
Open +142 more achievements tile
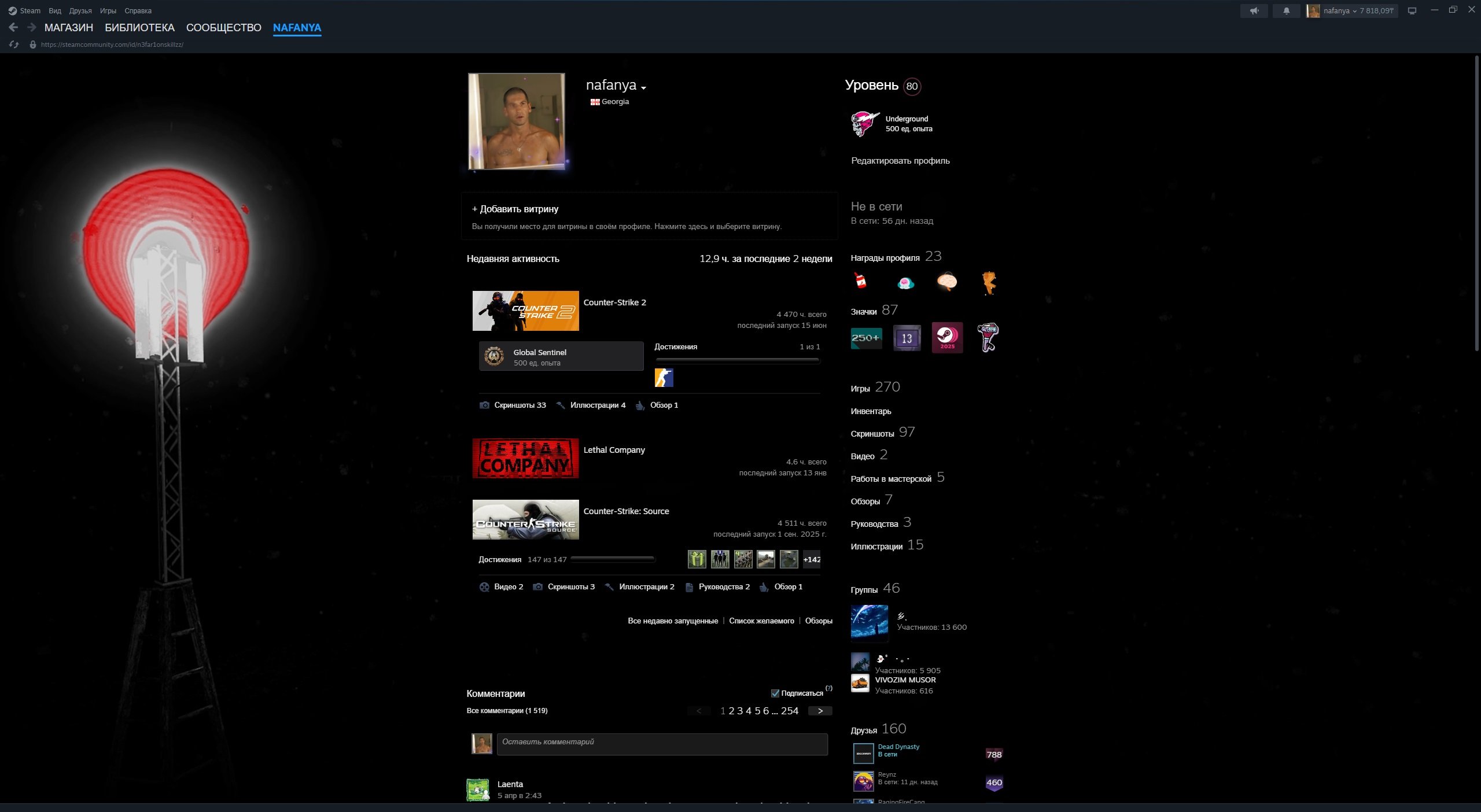coord(812,559)
